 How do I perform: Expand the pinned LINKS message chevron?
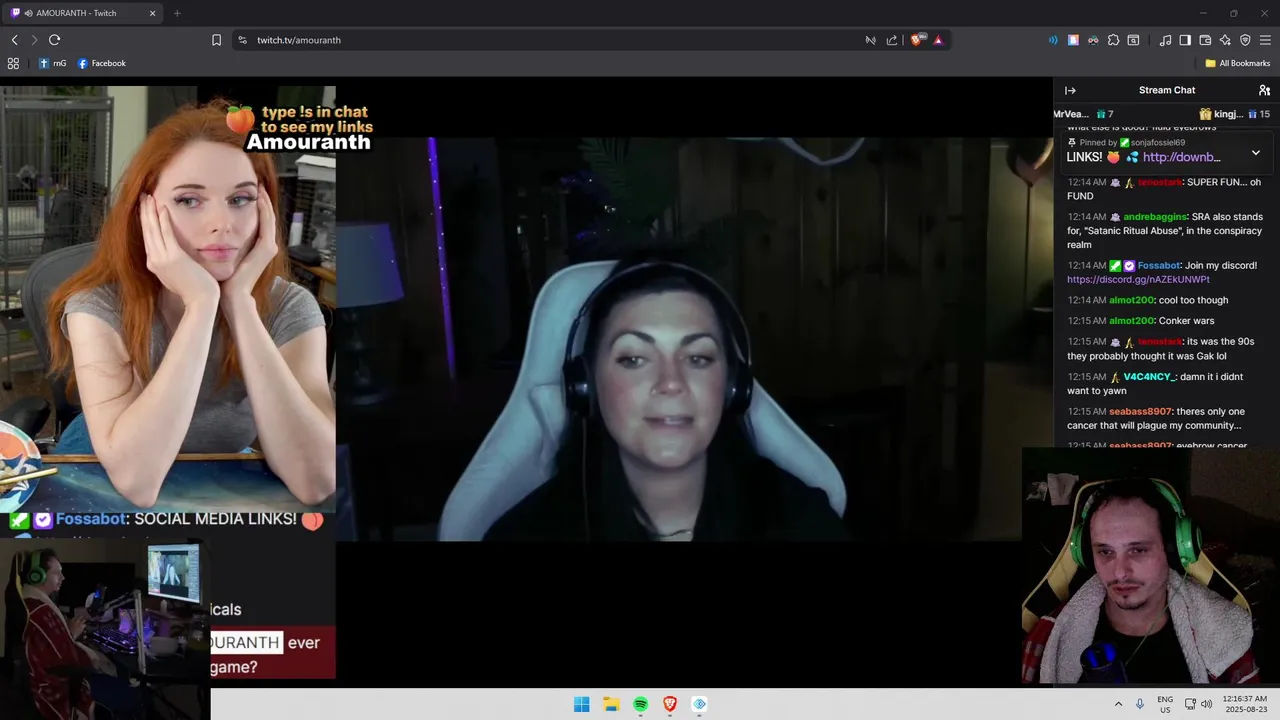(1256, 153)
